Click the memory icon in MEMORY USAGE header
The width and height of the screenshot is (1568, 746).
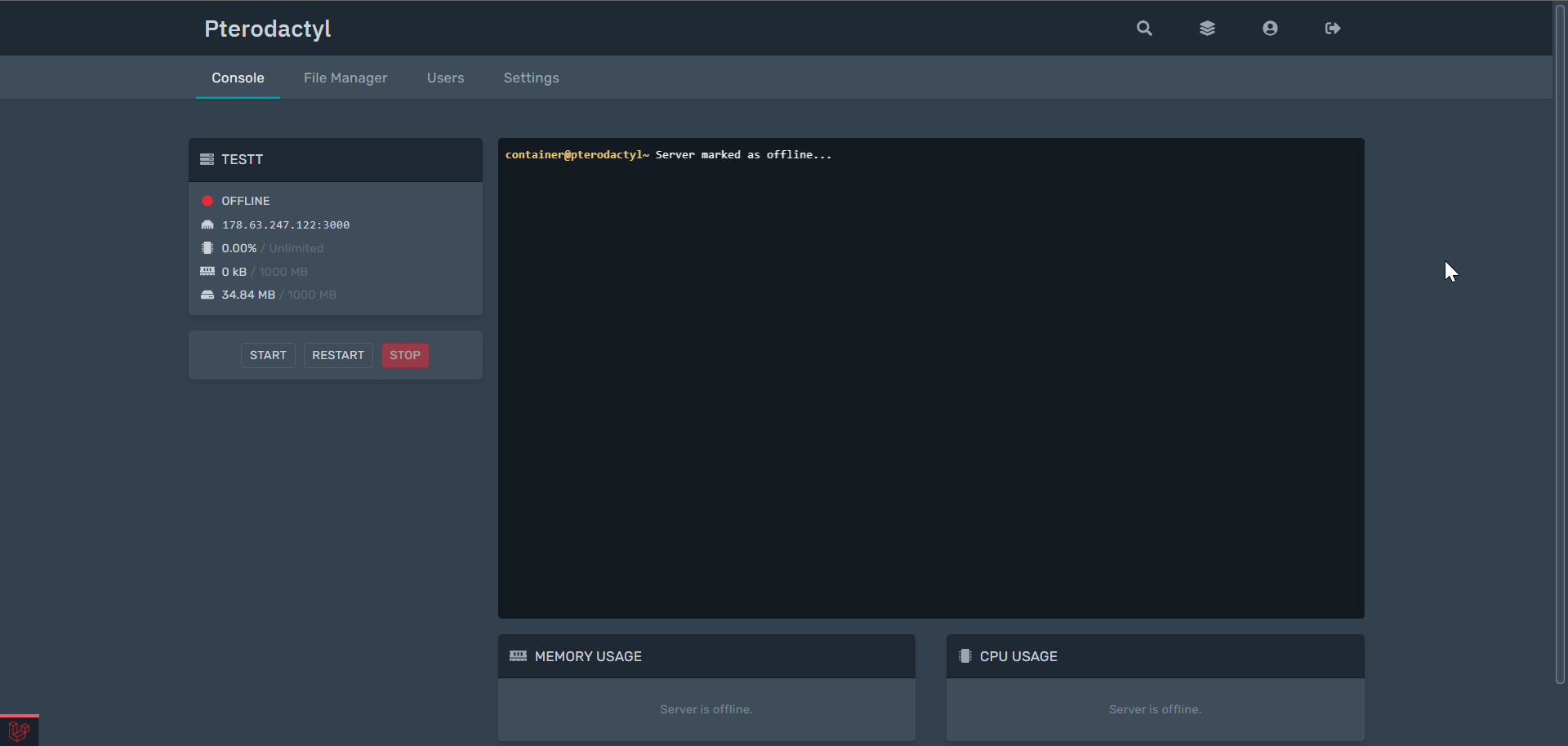[x=519, y=655]
